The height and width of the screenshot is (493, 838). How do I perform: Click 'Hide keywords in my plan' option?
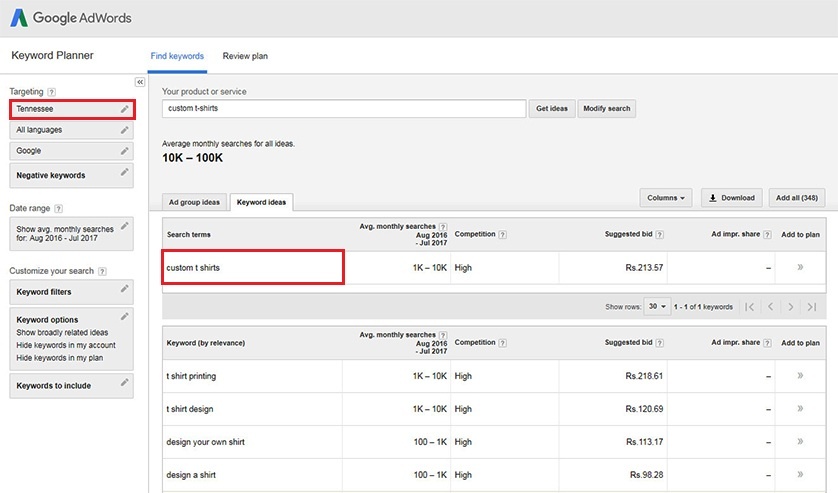click(x=59, y=358)
